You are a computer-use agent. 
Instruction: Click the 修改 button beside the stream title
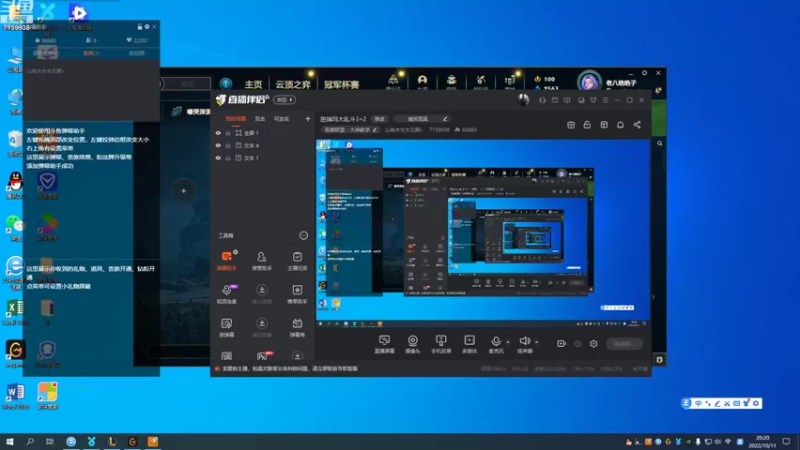coord(380,119)
